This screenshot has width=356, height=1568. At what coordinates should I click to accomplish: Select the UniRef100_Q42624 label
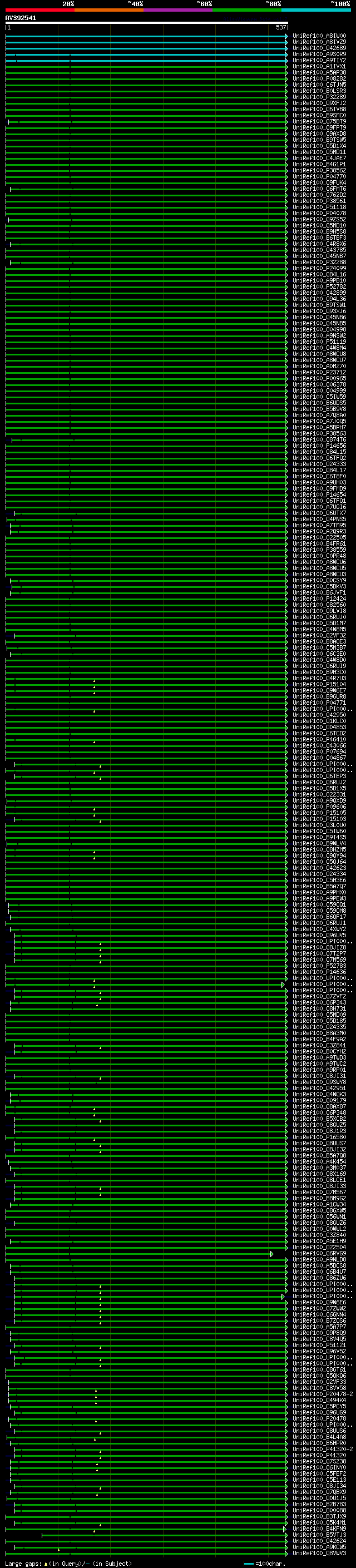click(319, 1541)
